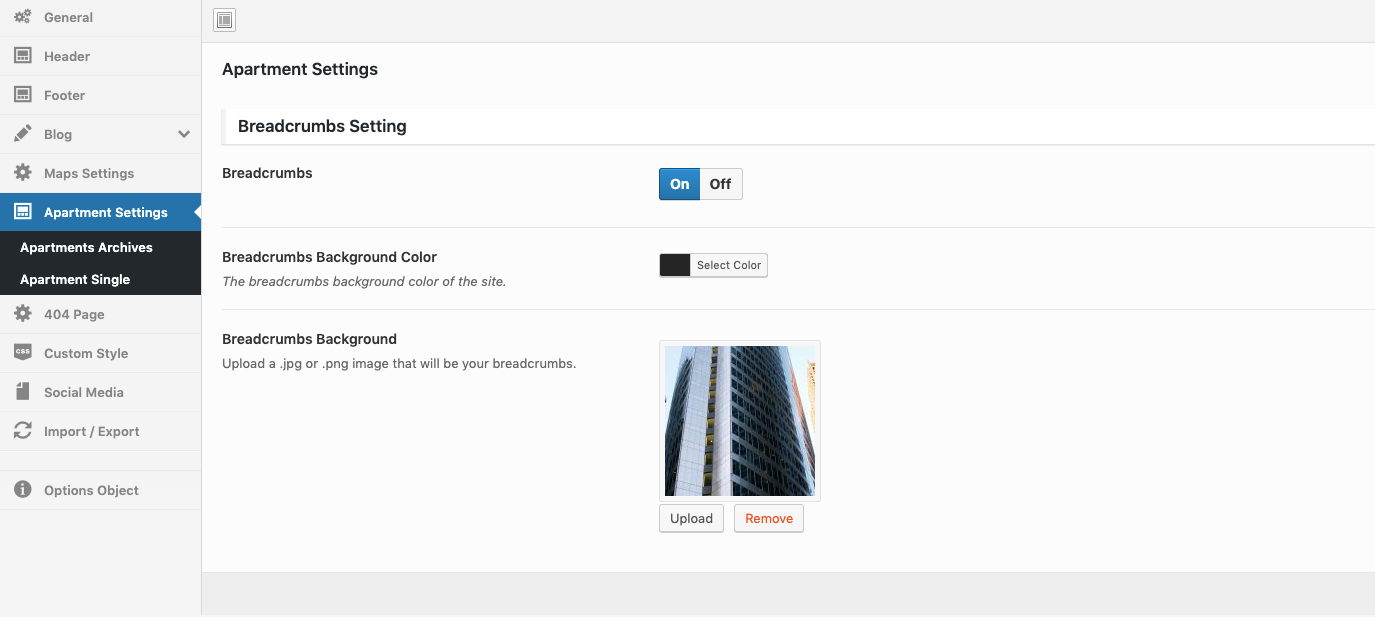Open Apartments Archives submenu item

coord(86,247)
